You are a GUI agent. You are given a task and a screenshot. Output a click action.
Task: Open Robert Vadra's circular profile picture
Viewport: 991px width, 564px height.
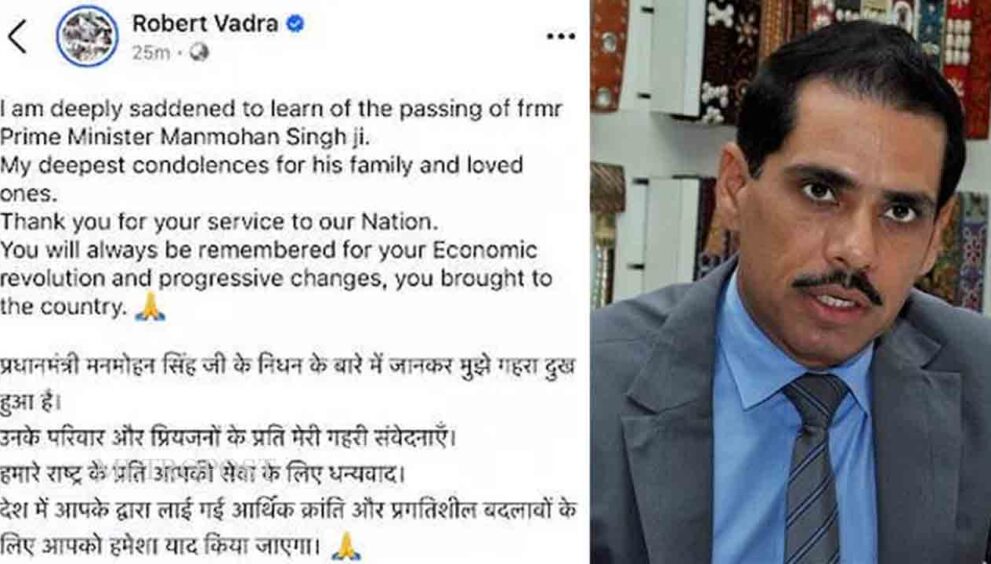[x=87, y=36]
